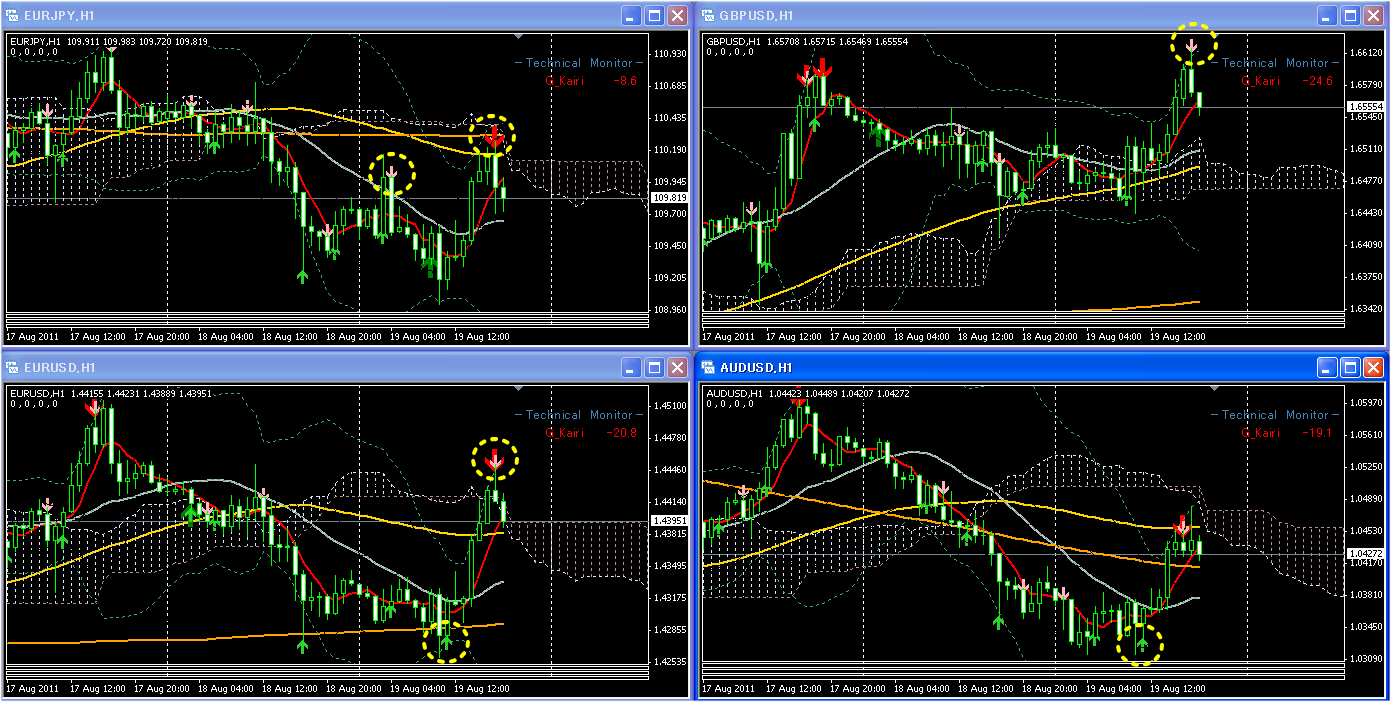
Task: Activate the GBPUSD,H1 title bar
Action: [x=1010, y=15]
